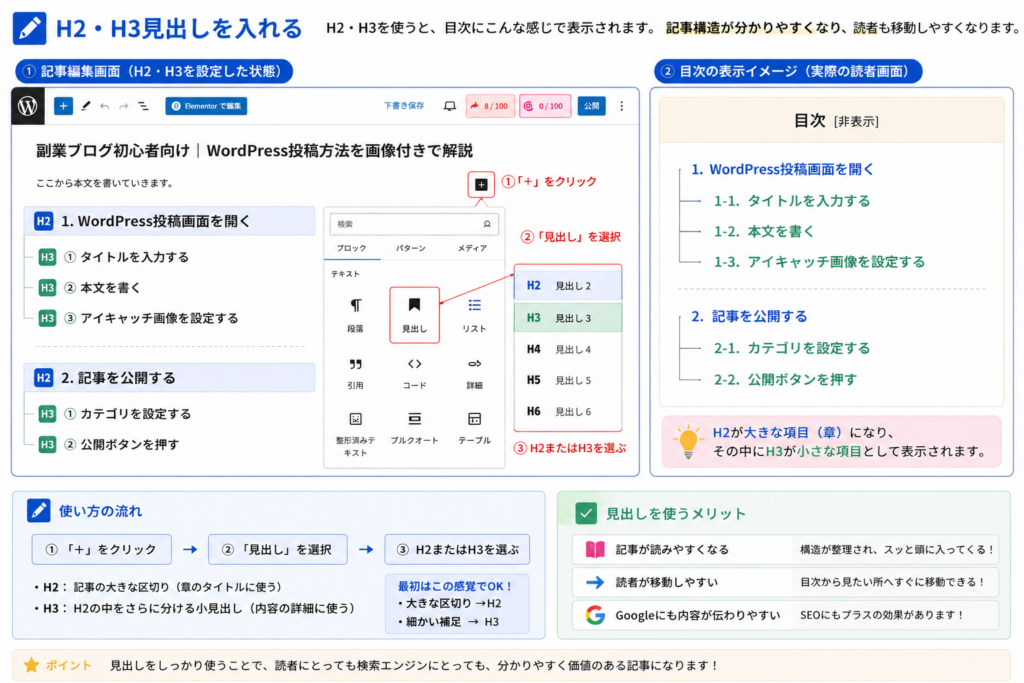This screenshot has height=683, width=1024.
Task: Click the green checkmark icon by 見出しを使うメリット
Action: pos(586,513)
